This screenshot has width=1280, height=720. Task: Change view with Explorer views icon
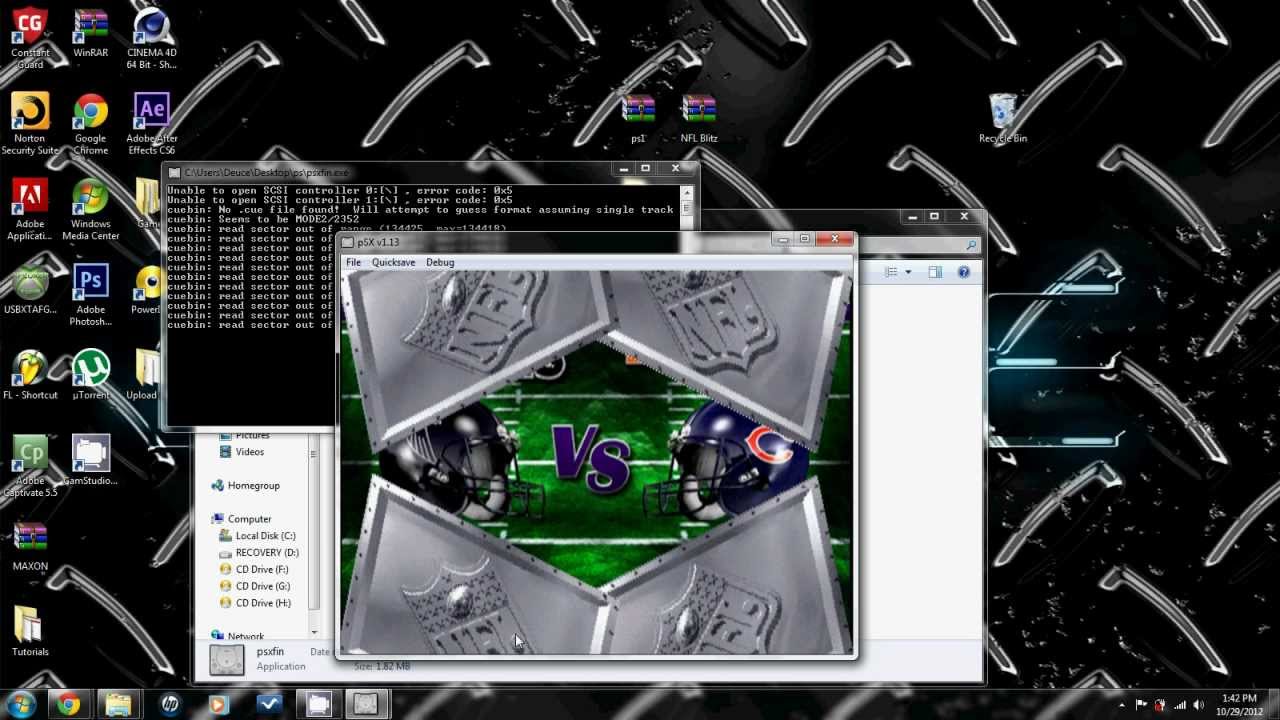click(893, 272)
